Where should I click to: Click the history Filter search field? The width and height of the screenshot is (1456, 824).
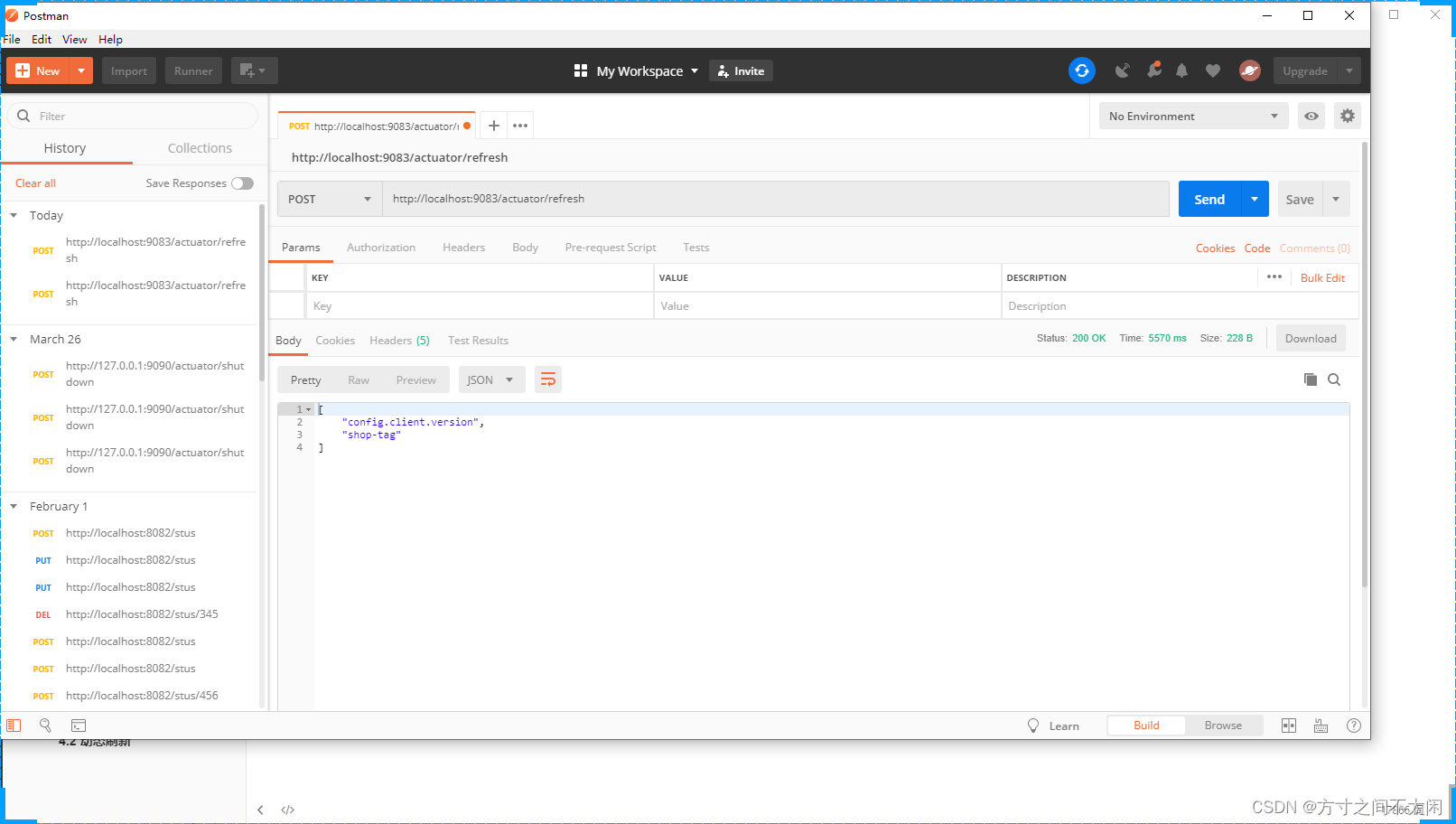[133, 116]
